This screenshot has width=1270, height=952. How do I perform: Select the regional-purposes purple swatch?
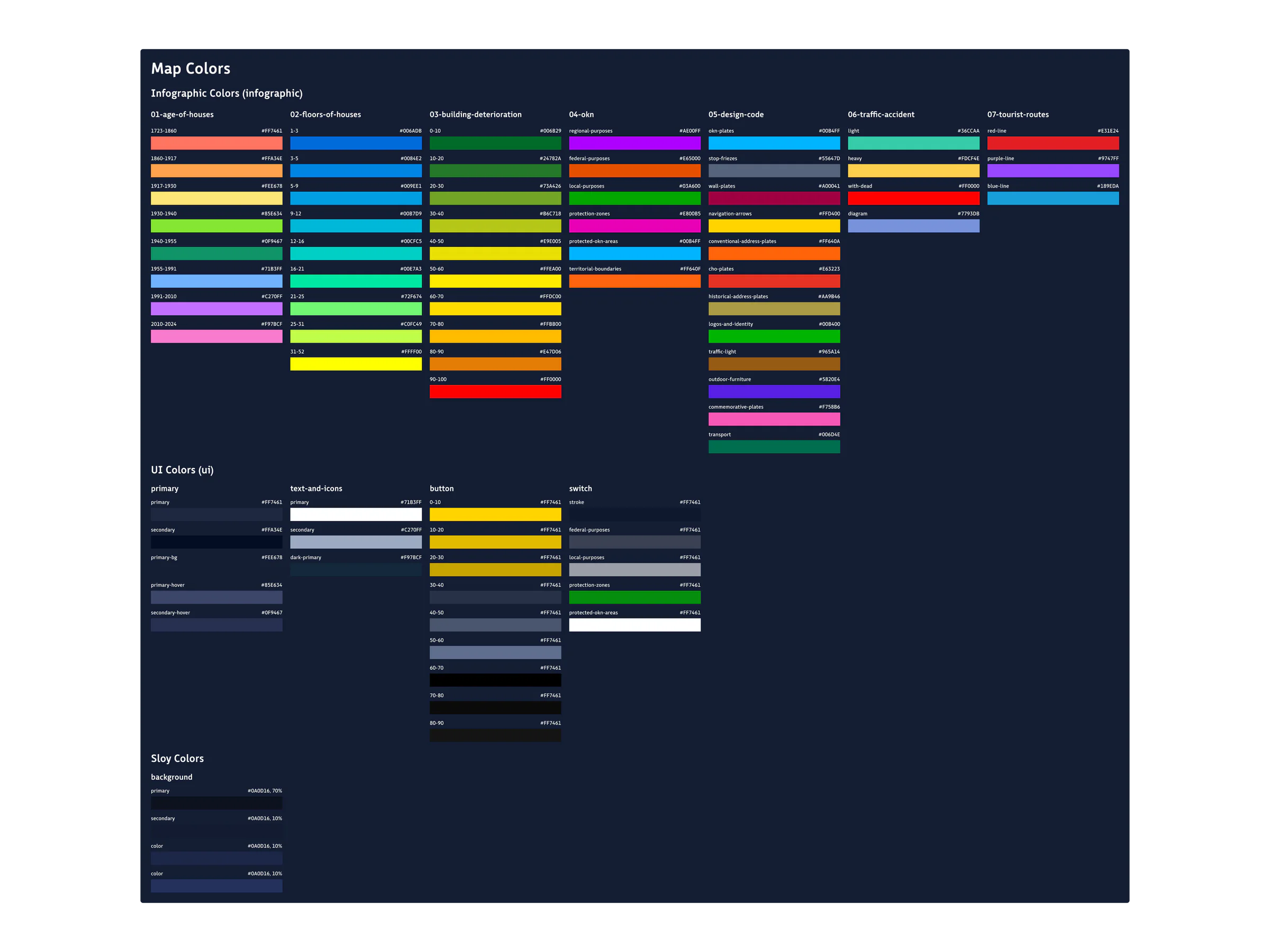click(x=635, y=143)
